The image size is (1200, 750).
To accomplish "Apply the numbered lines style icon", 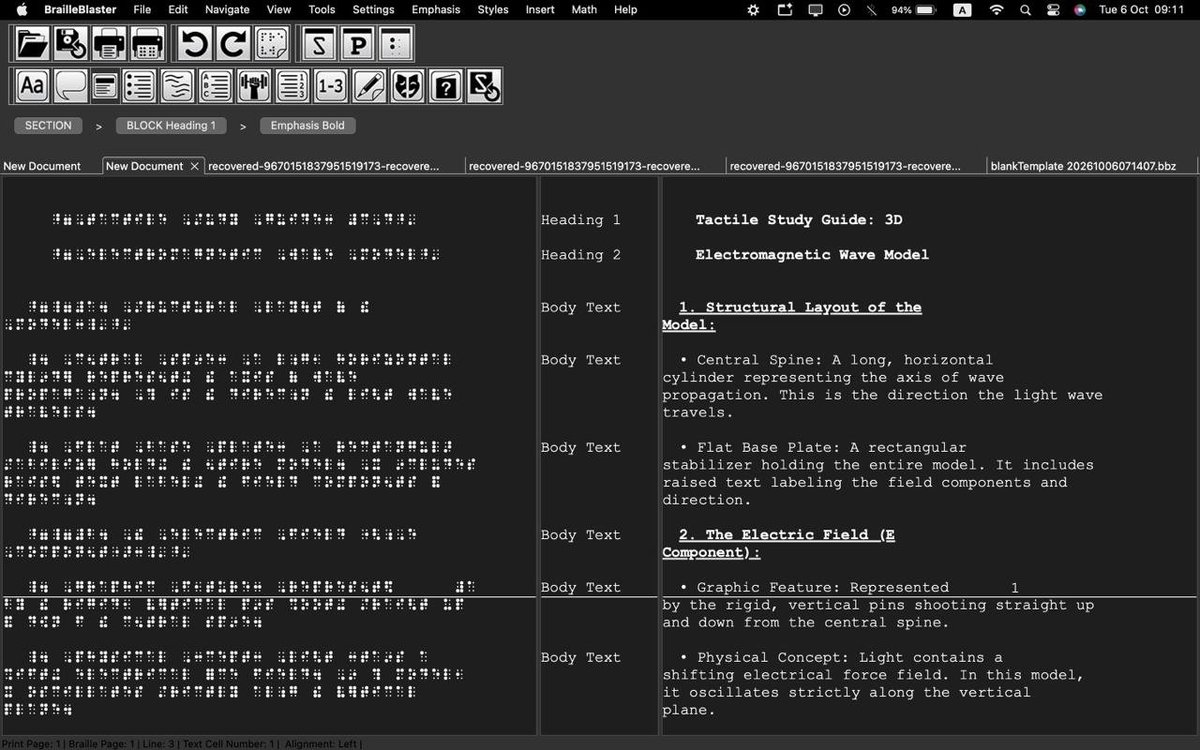I will pyautogui.click(x=291, y=86).
